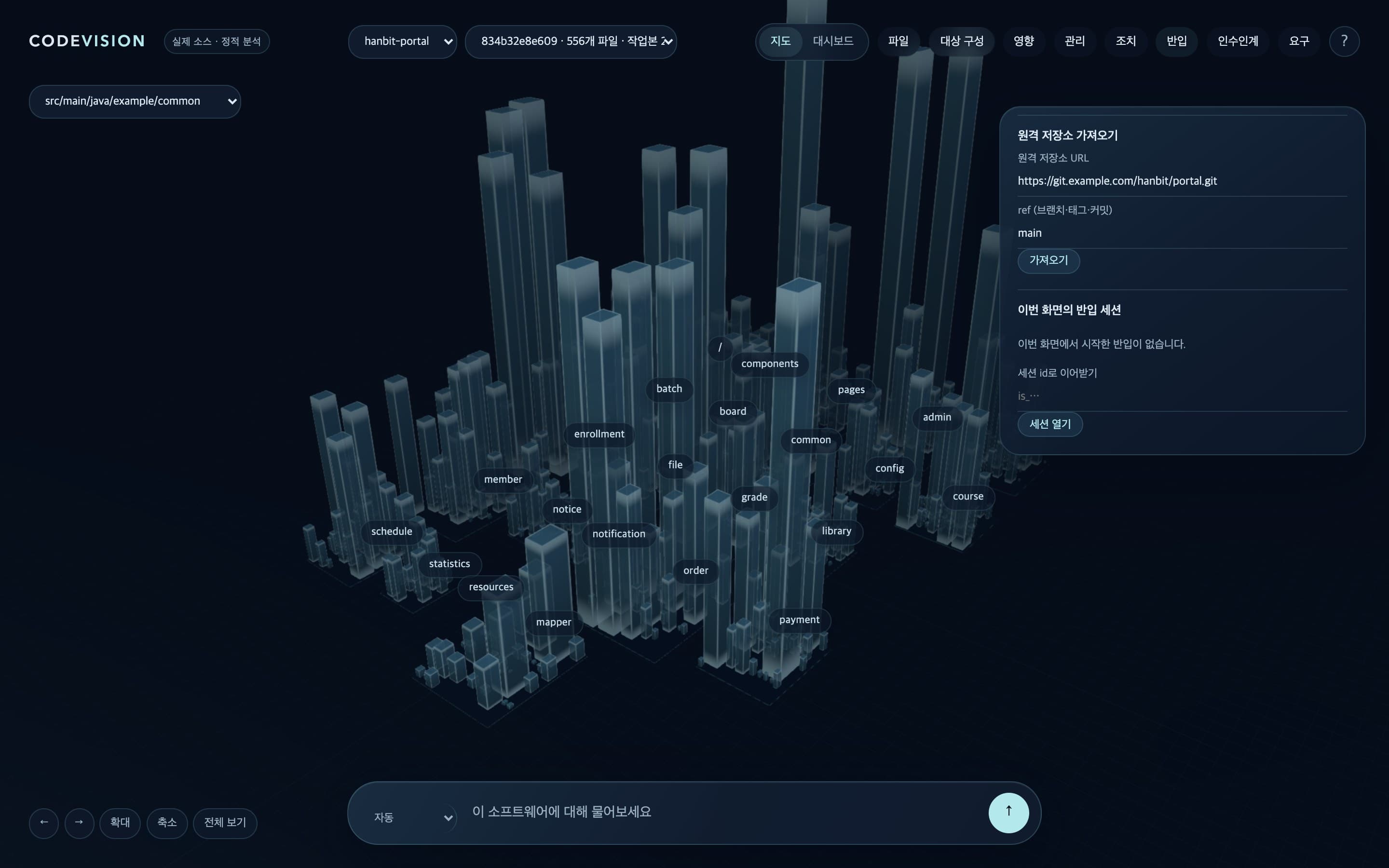Expand the src/main/java/example/common path dropdown
The width and height of the screenshot is (1389, 868).
point(135,102)
